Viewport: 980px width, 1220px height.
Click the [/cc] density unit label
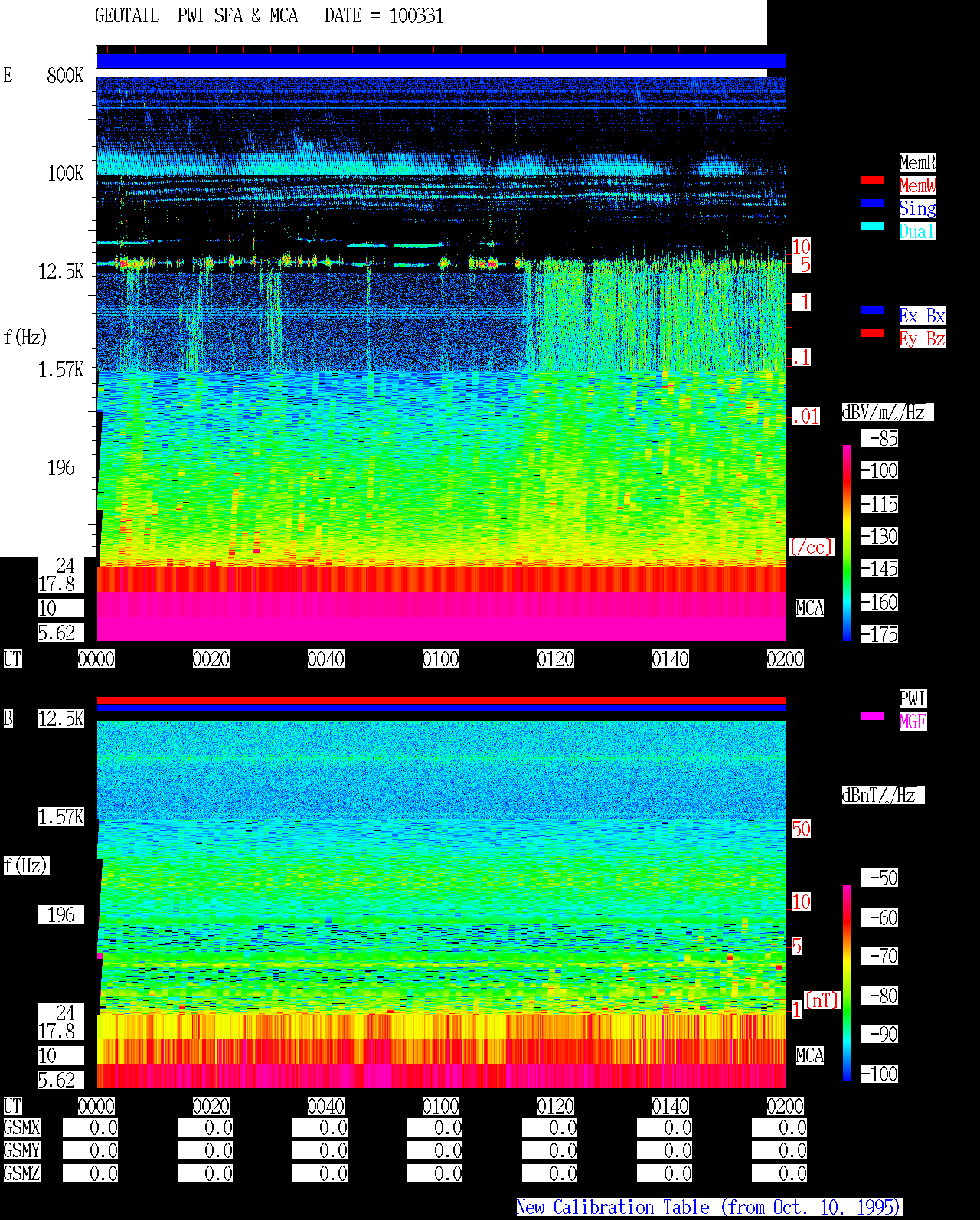[811, 547]
